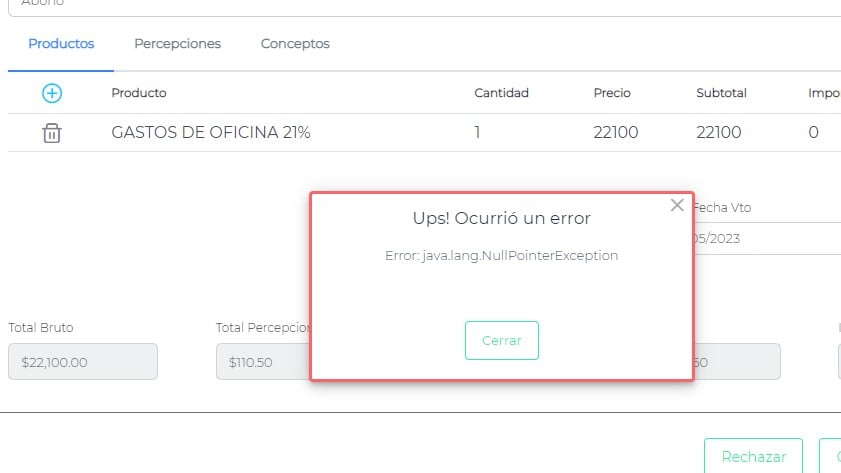Click the Producto column header
Viewport: 841px width, 473px height.
139,93
